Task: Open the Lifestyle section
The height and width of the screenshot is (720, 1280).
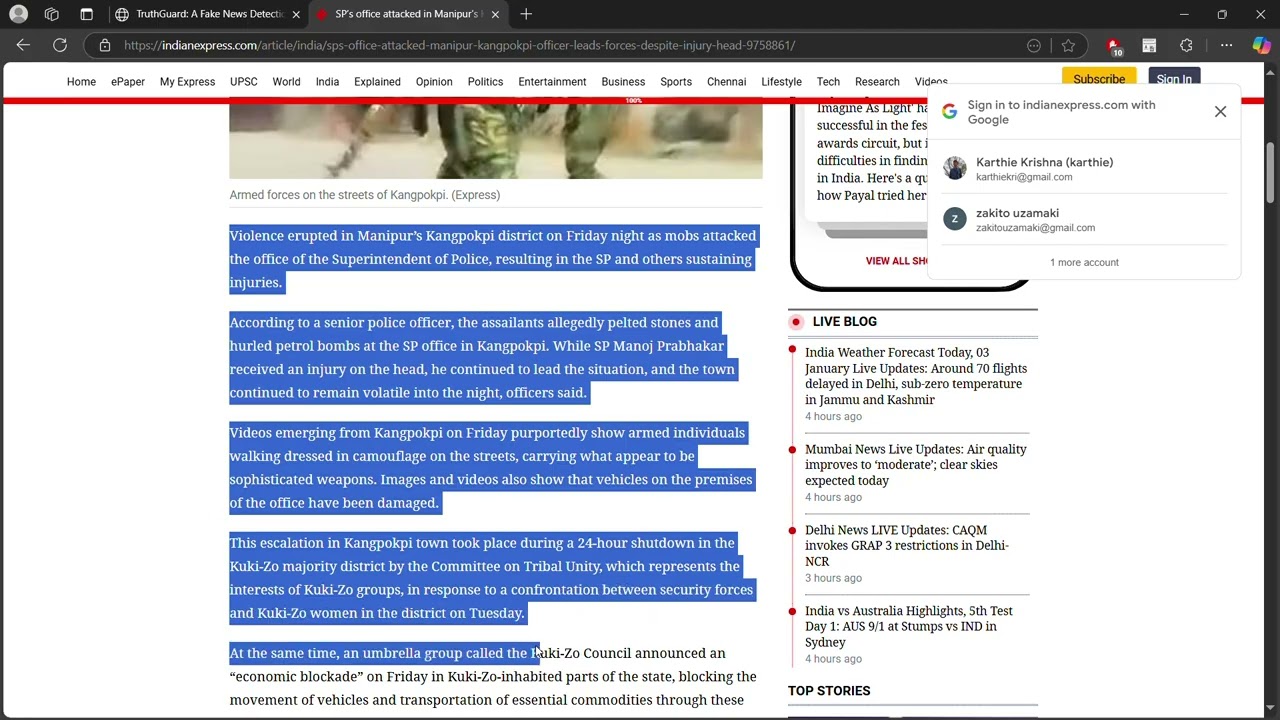Action: click(x=781, y=82)
